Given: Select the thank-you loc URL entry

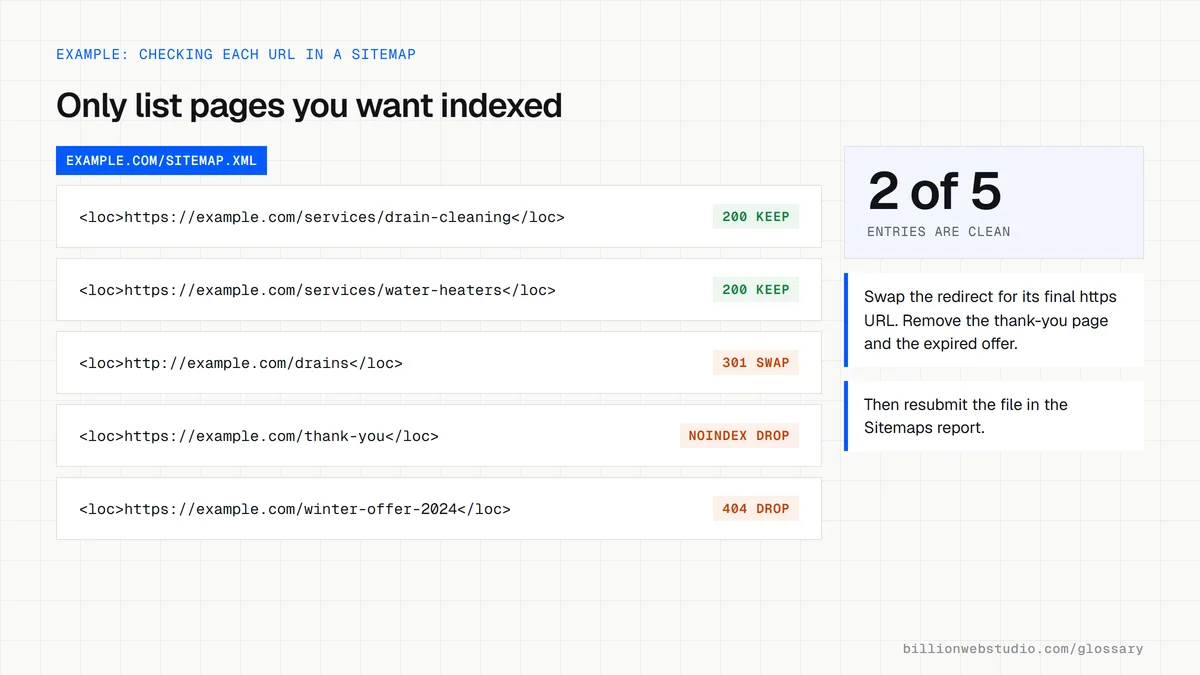Looking at the screenshot, I should (x=439, y=435).
